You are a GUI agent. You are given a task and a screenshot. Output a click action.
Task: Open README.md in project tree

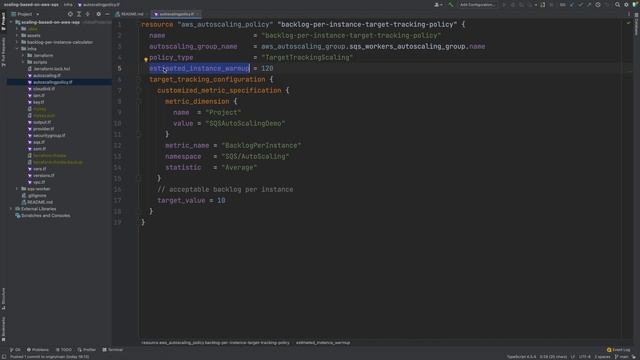(40, 202)
